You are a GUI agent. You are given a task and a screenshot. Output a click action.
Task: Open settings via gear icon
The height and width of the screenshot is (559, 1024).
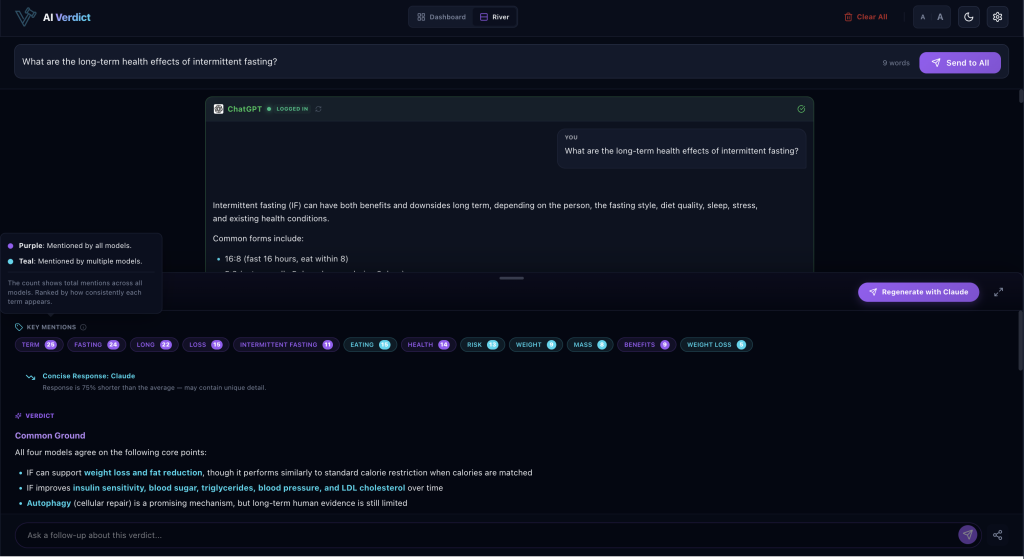point(997,17)
